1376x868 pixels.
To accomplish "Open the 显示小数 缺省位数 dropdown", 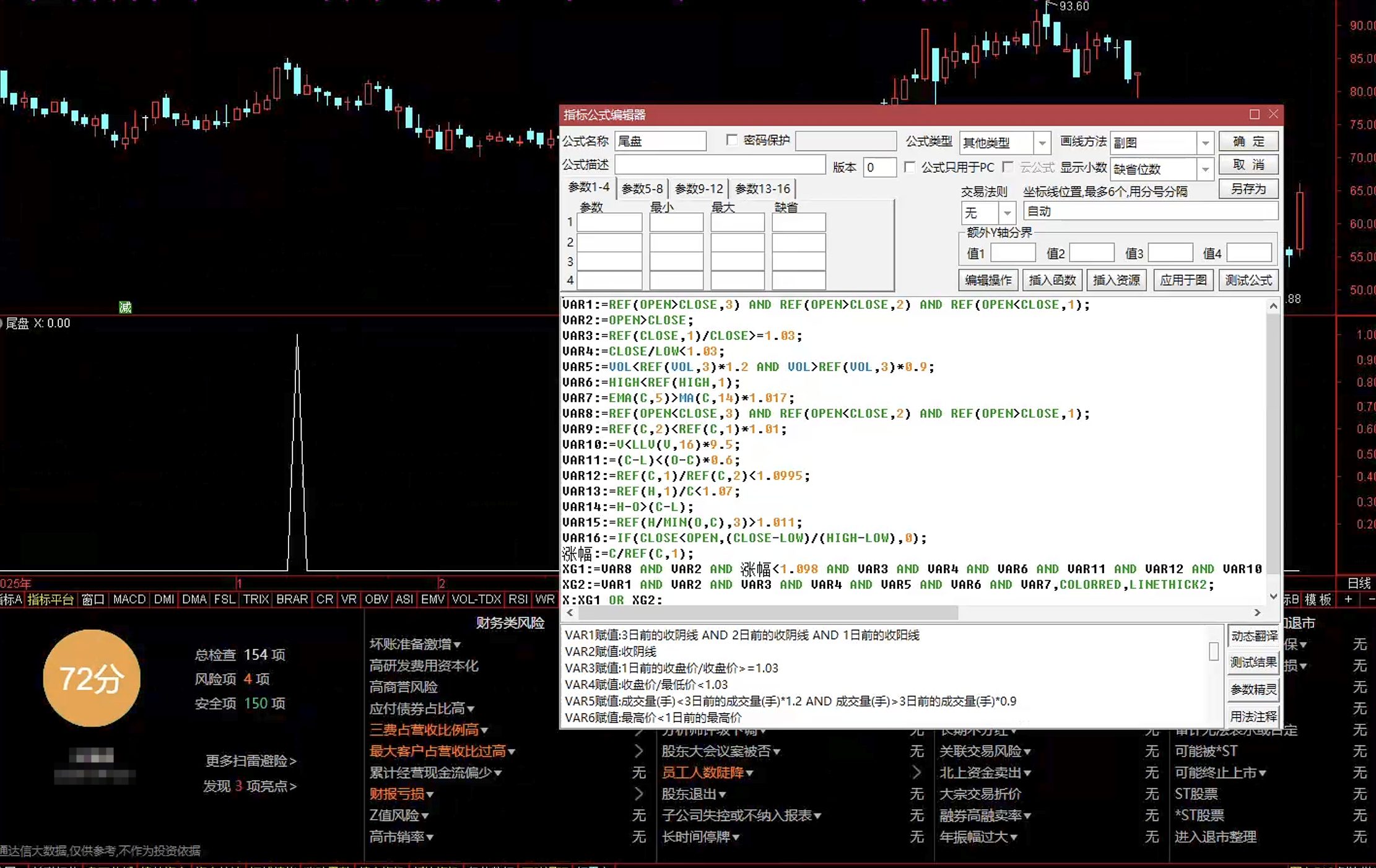I will [1205, 169].
